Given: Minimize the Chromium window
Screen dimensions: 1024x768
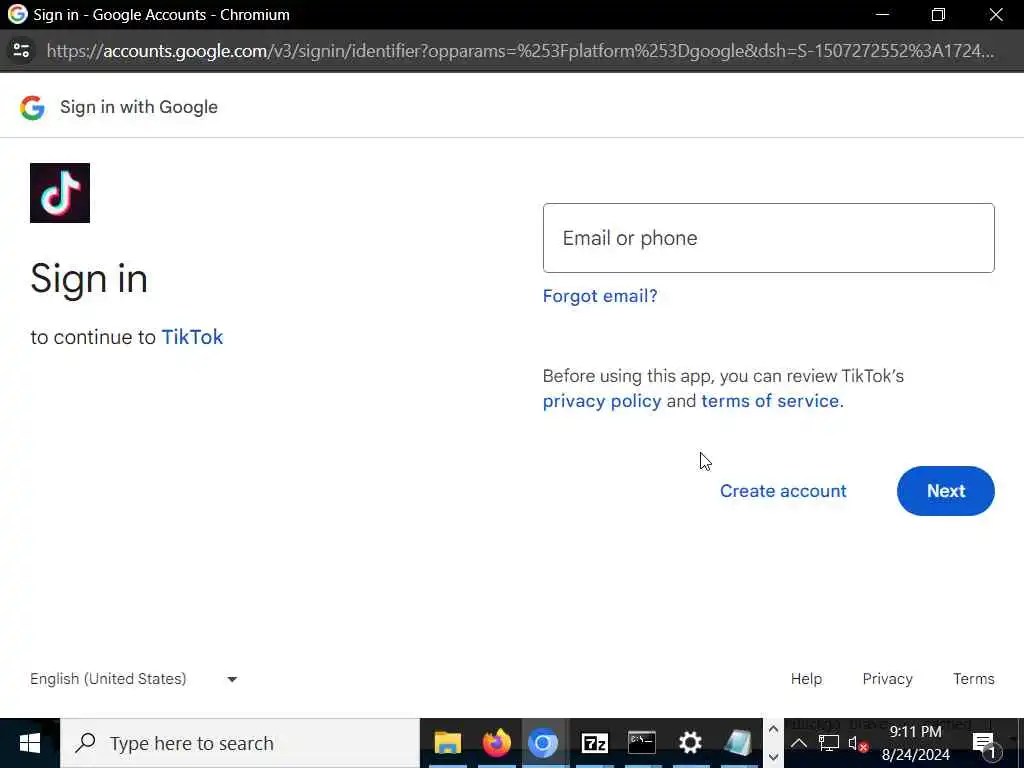Looking at the screenshot, I should (882, 14).
